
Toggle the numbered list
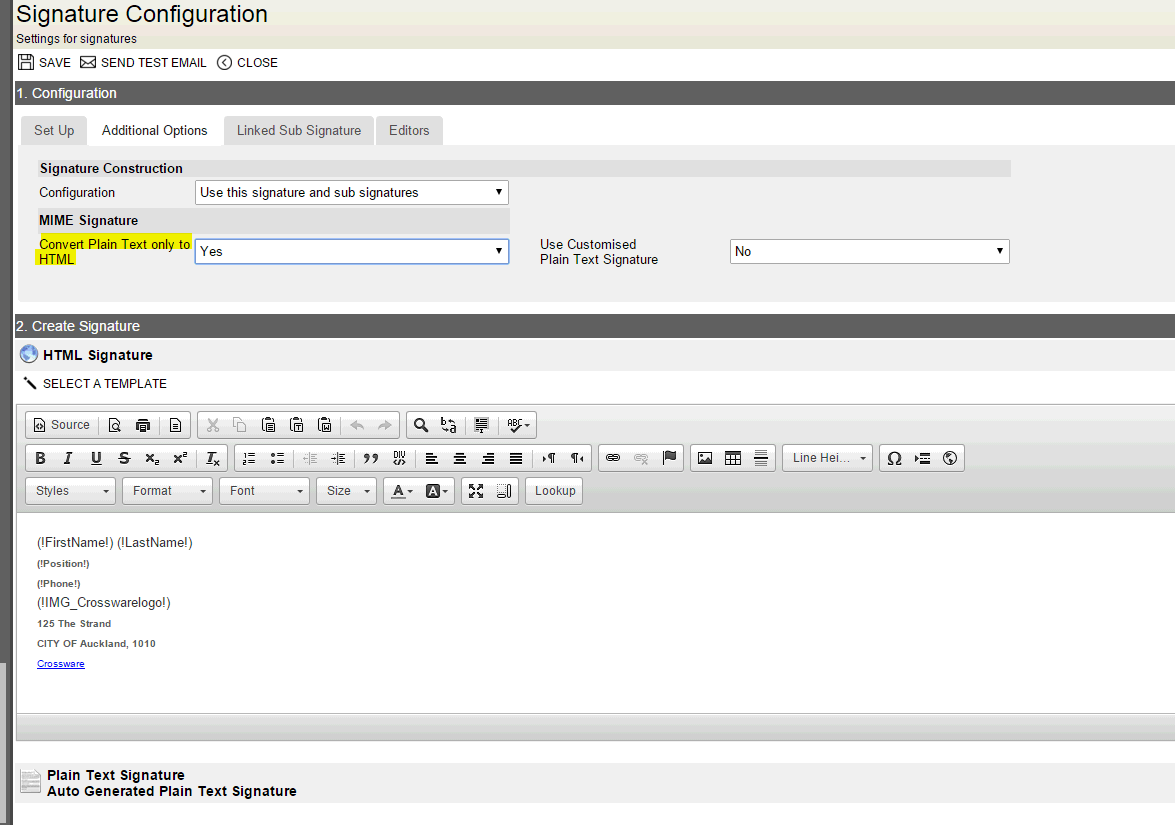(x=248, y=458)
